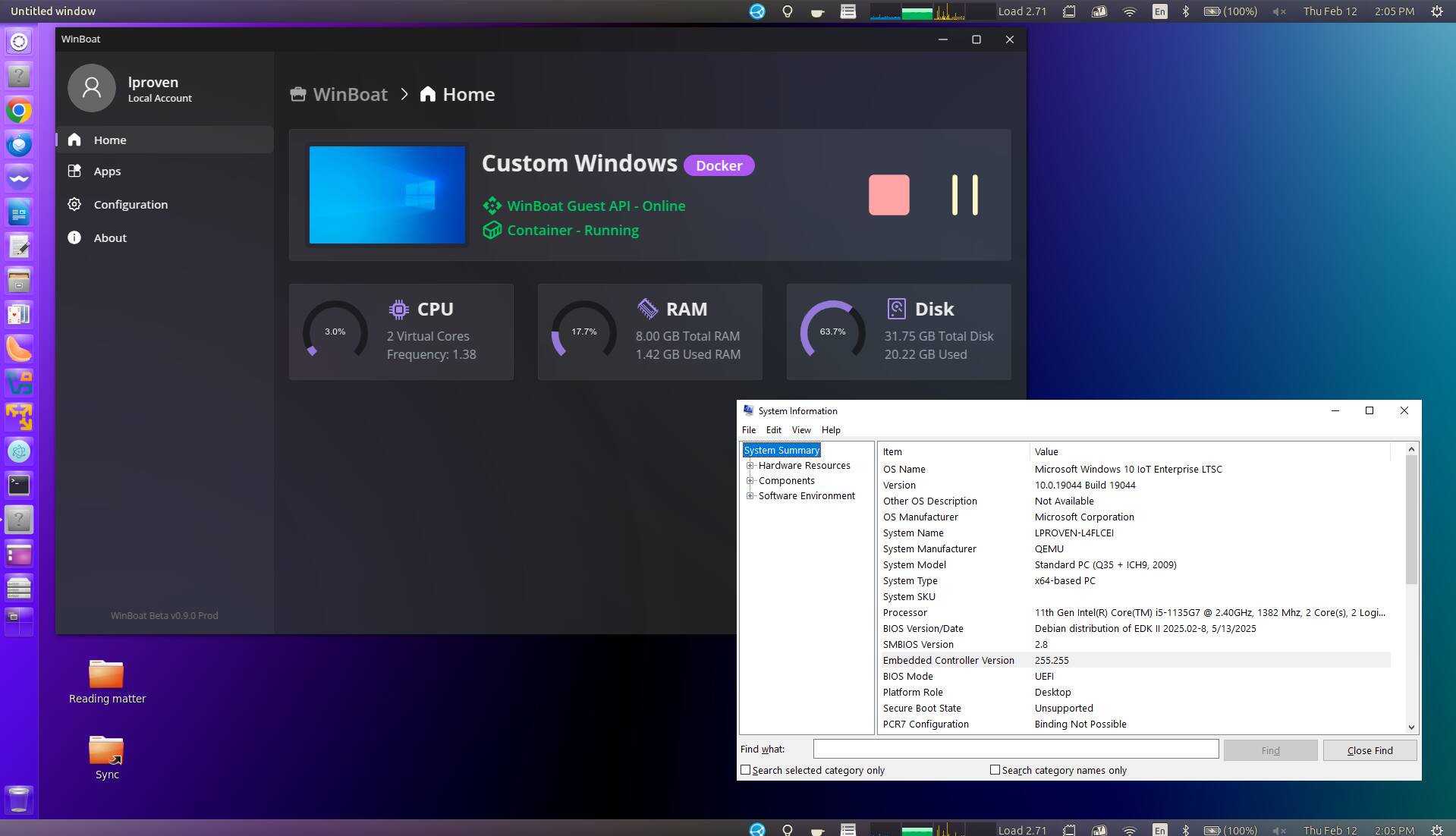1456x836 pixels.
Task: Open the View menu in System Information
Action: [x=801, y=430]
